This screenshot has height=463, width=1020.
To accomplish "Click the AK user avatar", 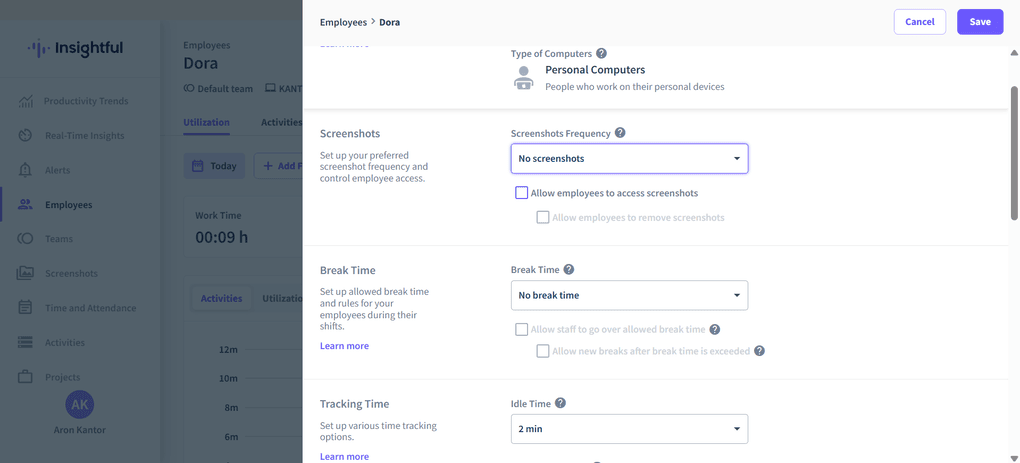I will [x=79, y=404].
